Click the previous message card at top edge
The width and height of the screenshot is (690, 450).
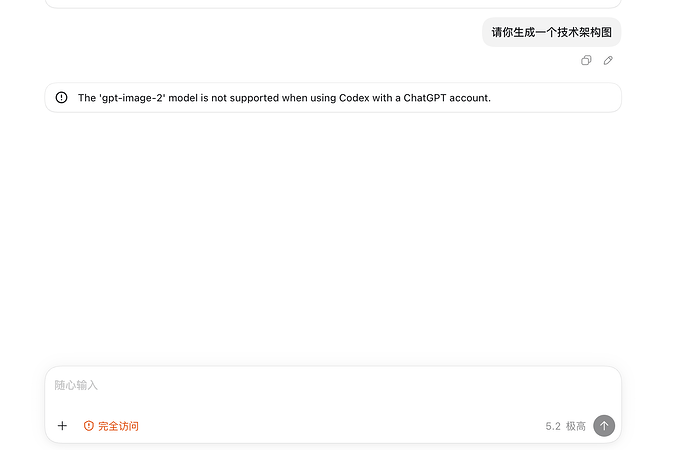333,4
